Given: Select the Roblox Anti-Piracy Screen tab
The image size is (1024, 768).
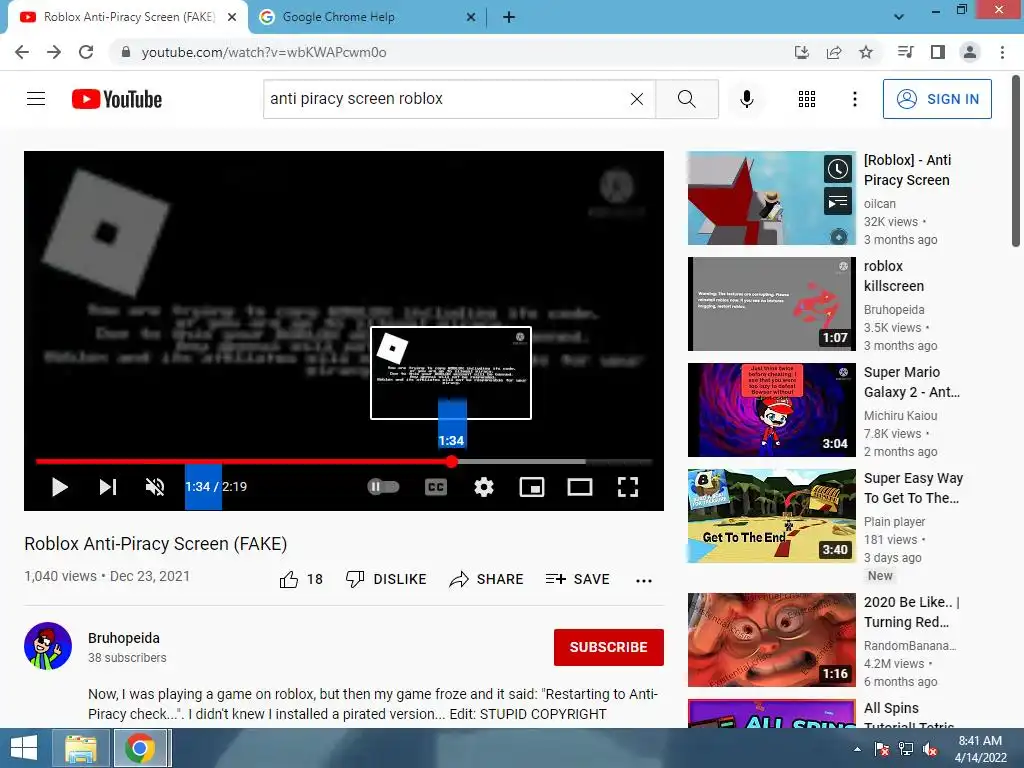Looking at the screenshot, I should coord(128,17).
